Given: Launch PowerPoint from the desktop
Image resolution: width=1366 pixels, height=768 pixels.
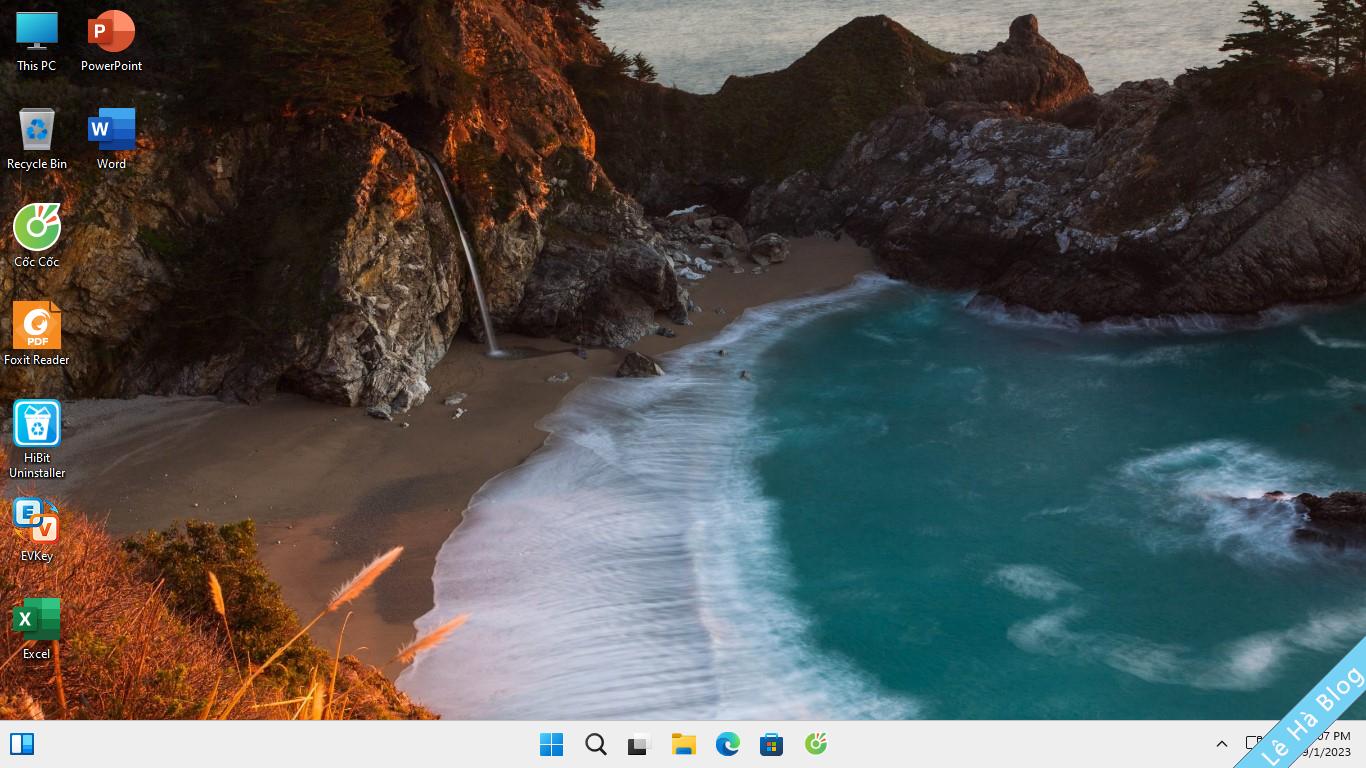Looking at the screenshot, I should pos(111,30).
